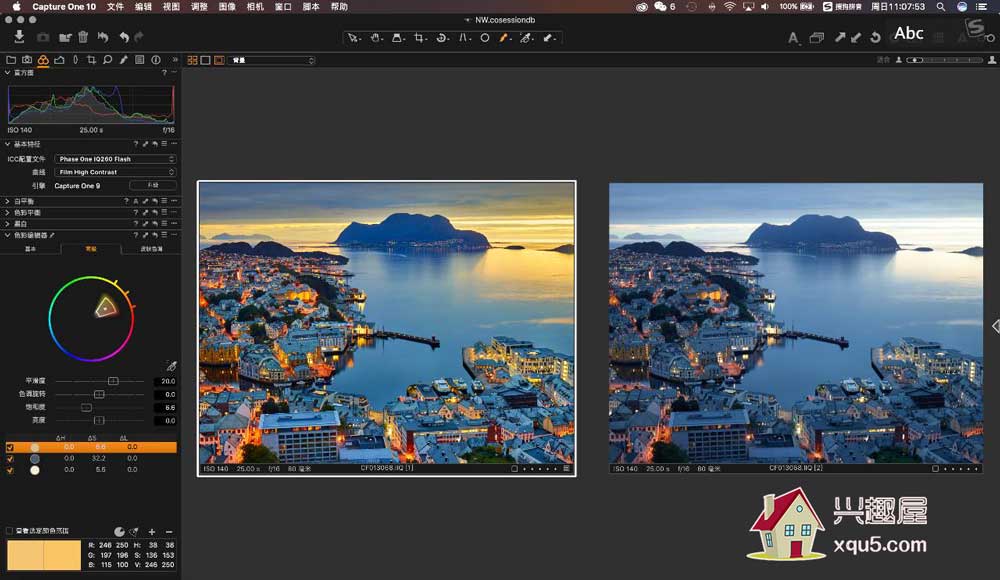Toggle the white color row checkbox
This screenshot has height=580, width=1000.
click(x=10, y=470)
